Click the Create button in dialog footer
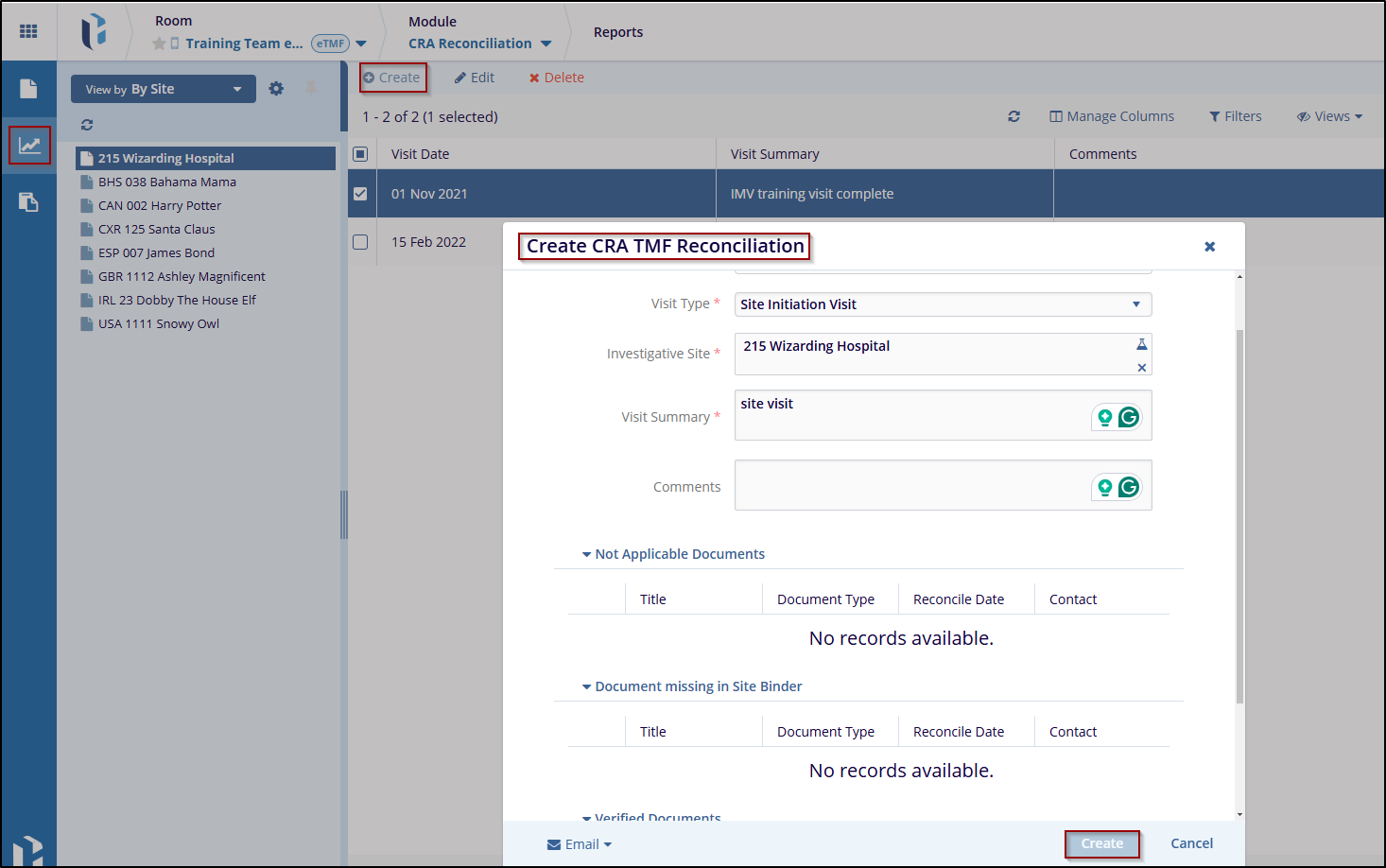The height and width of the screenshot is (868, 1386). [x=1101, y=843]
